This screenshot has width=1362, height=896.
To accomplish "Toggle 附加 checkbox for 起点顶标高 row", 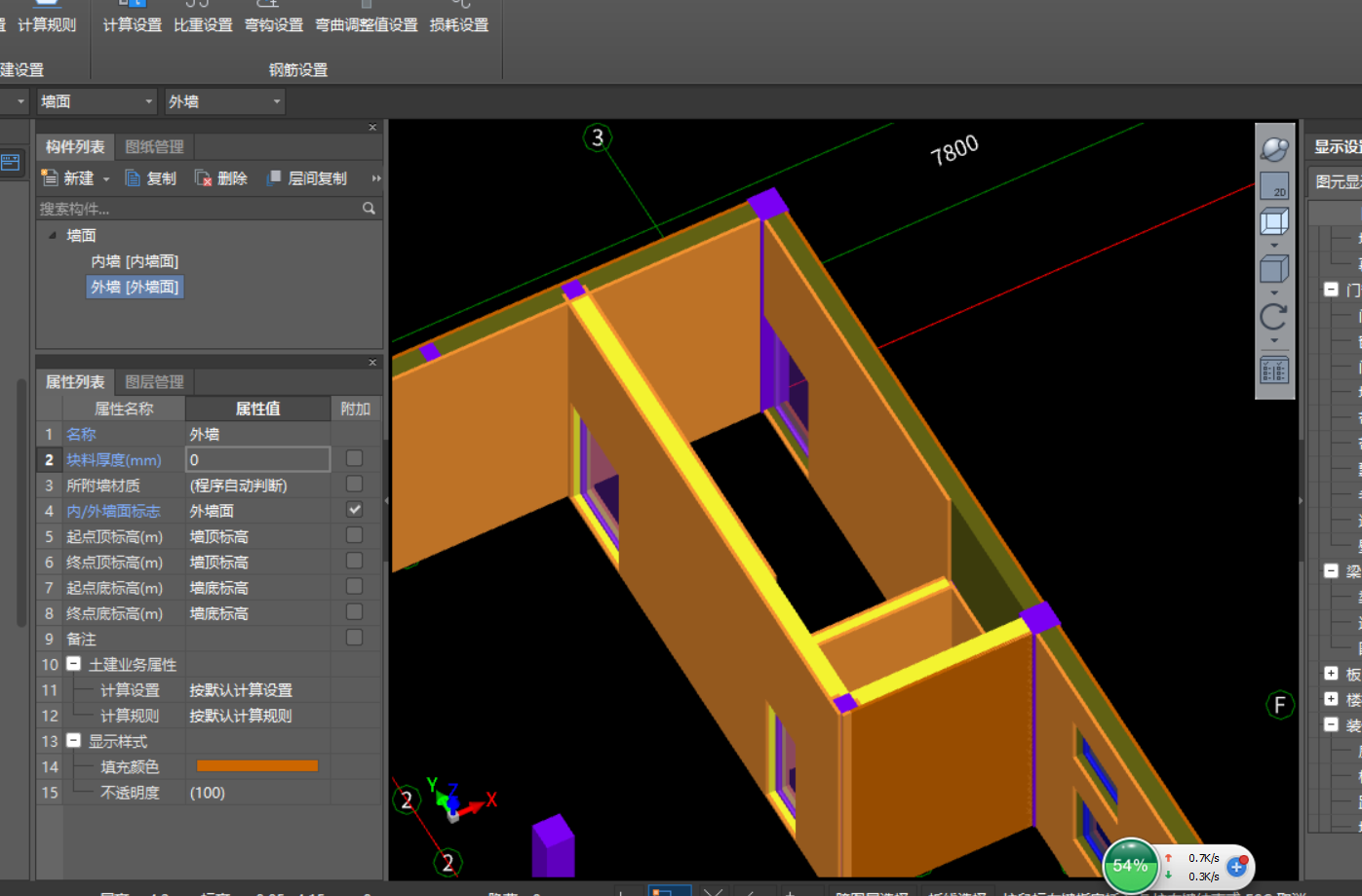I will [x=354, y=535].
